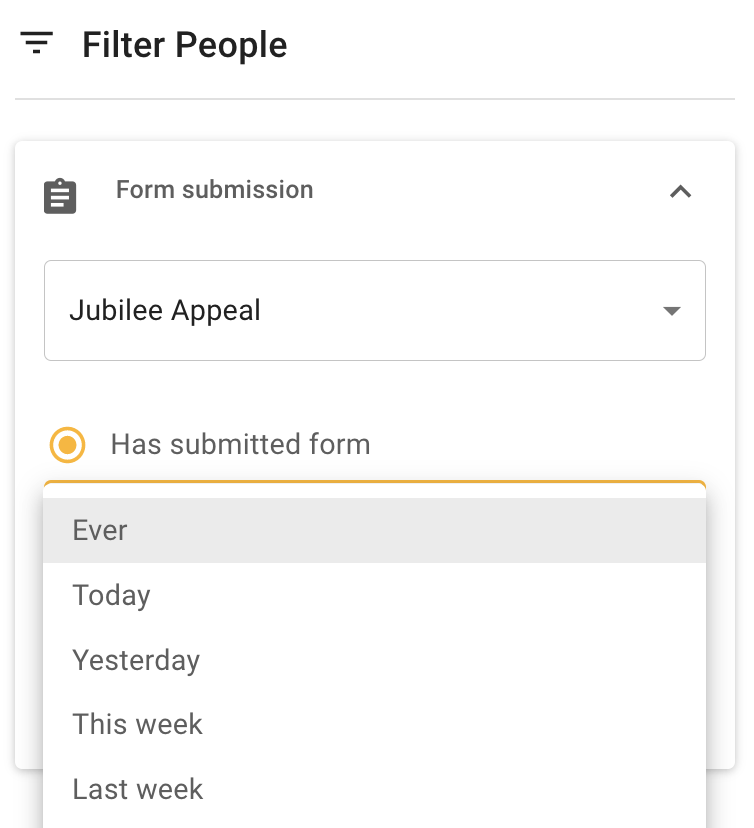Click the empty area right of Last week
The width and height of the screenshot is (754, 828).
(450, 789)
